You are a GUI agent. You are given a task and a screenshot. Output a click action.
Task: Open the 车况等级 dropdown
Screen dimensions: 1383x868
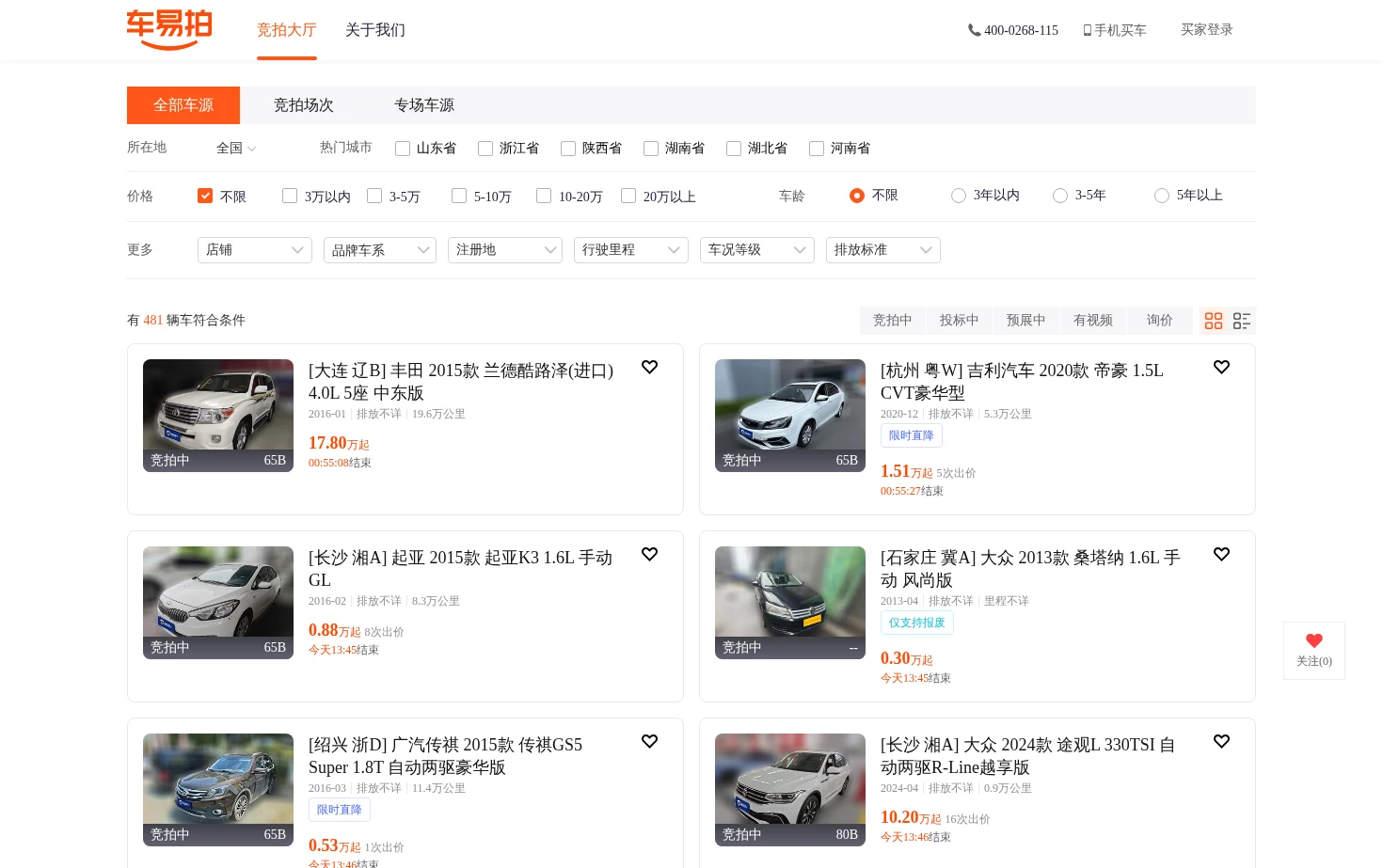(x=757, y=250)
